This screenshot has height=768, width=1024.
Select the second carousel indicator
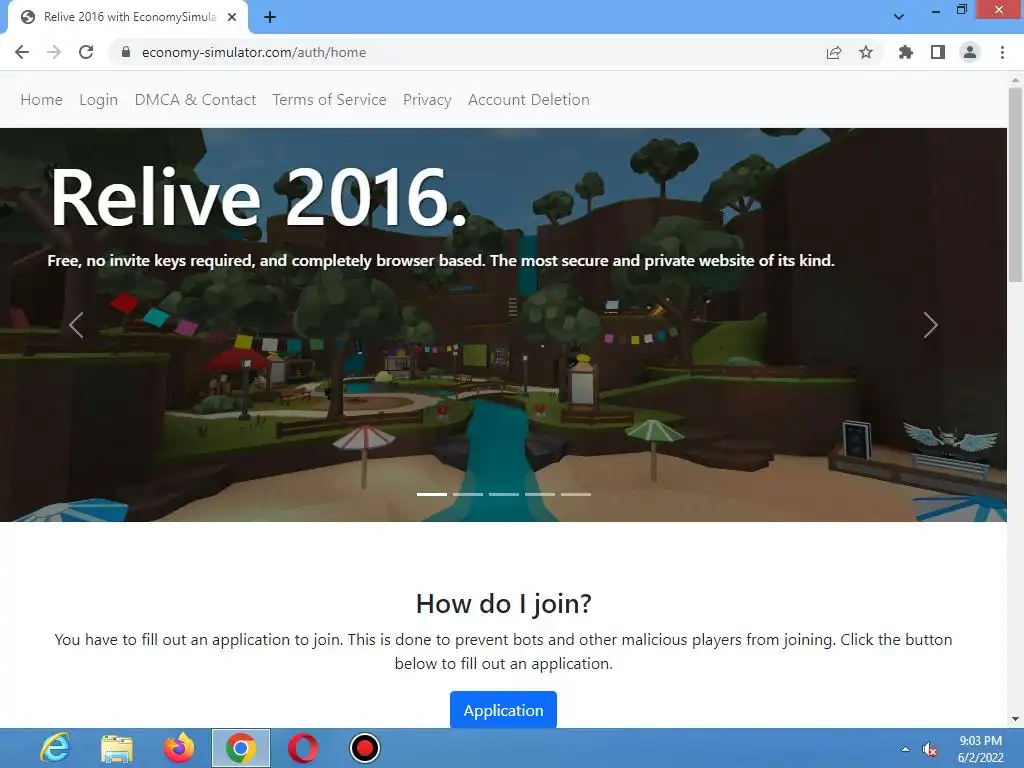point(468,494)
